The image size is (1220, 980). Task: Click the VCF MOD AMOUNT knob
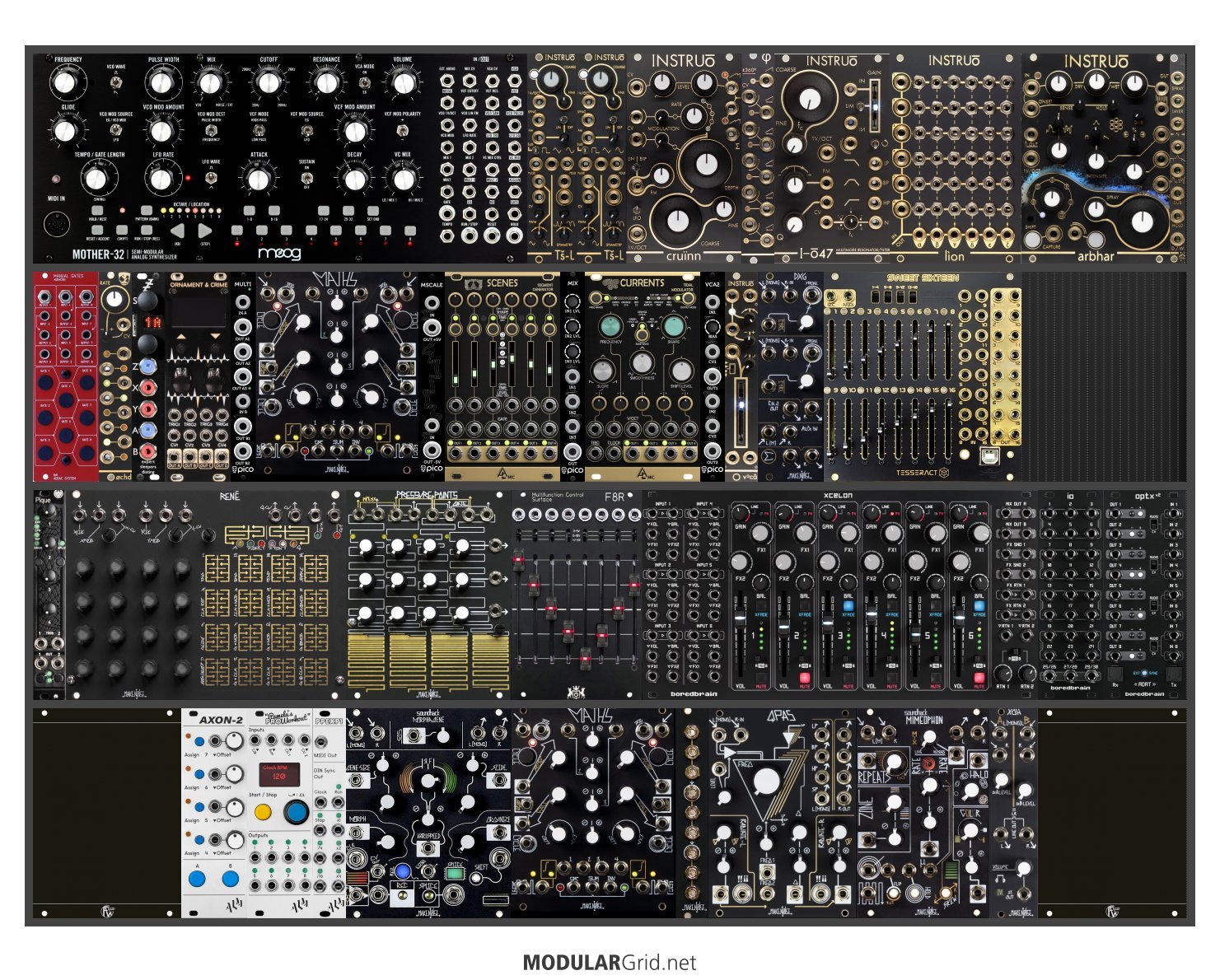pyautogui.click(x=354, y=130)
